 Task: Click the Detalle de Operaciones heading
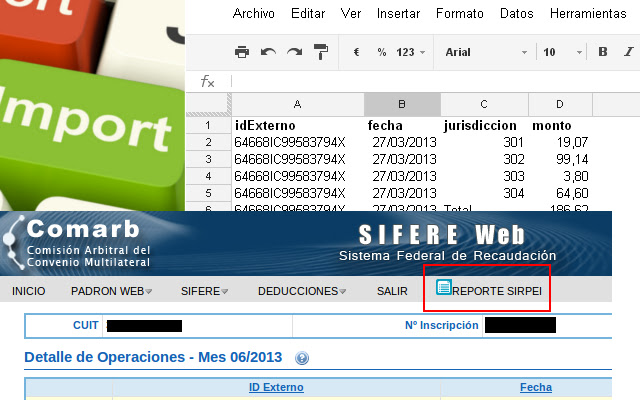point(153,357)
